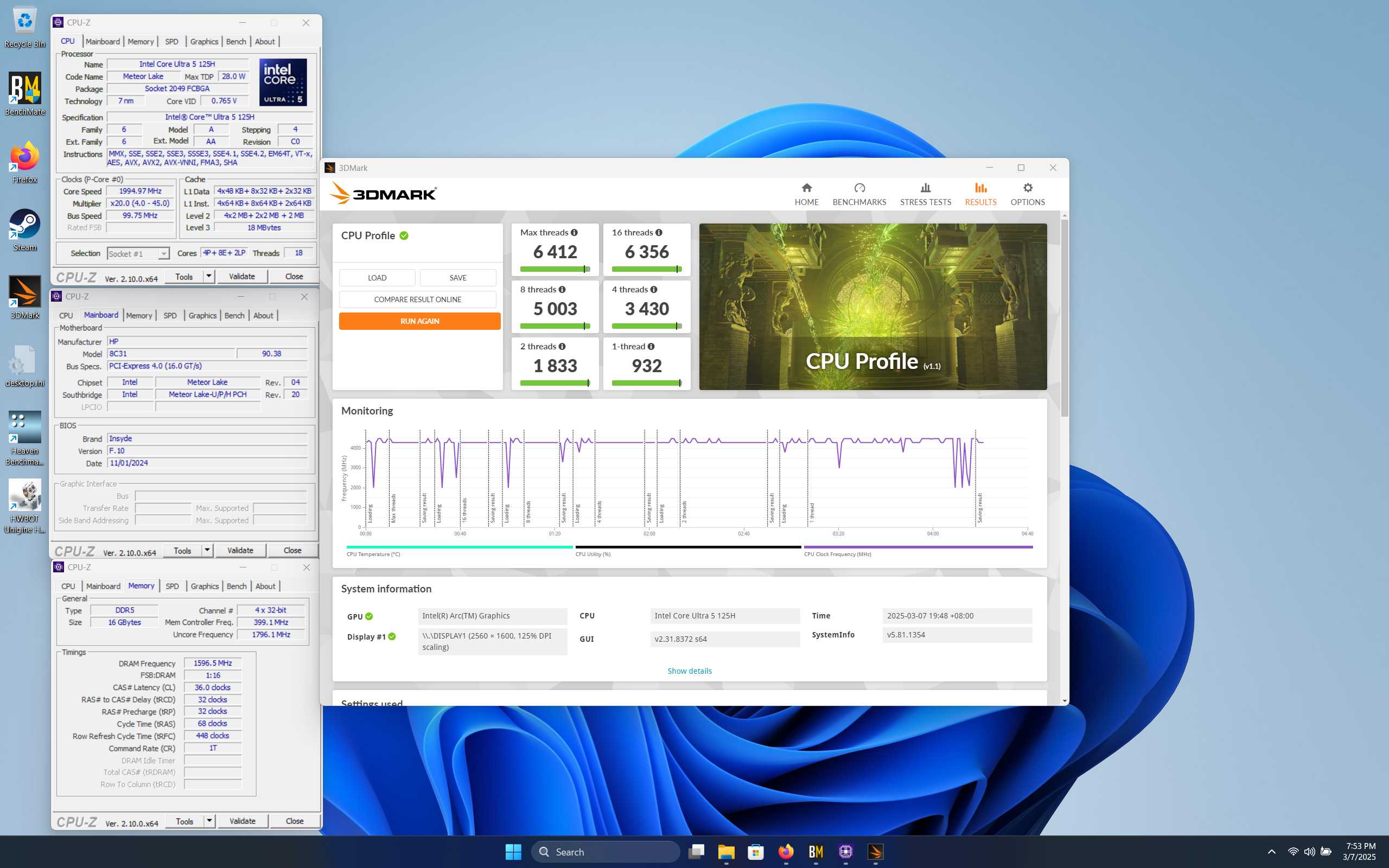Open 3DMark BENCHMARKS section

pos(859,194)
